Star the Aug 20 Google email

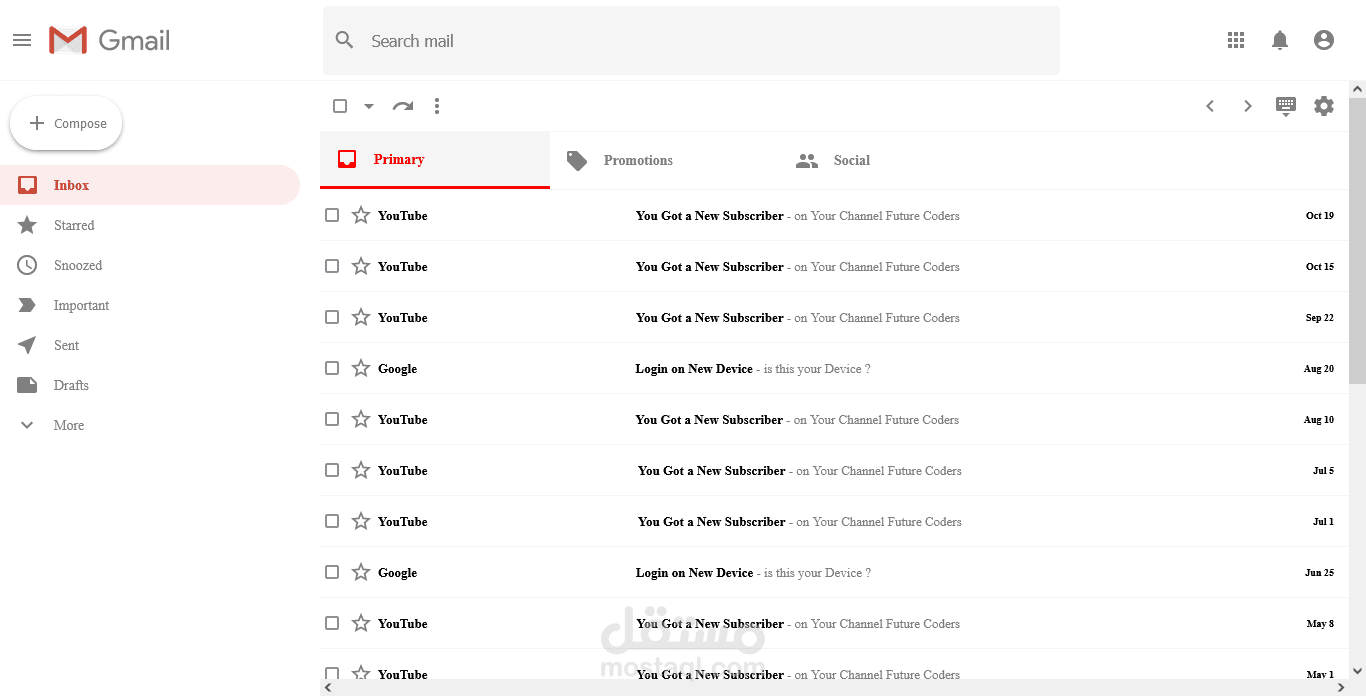(x=360, y=368)
